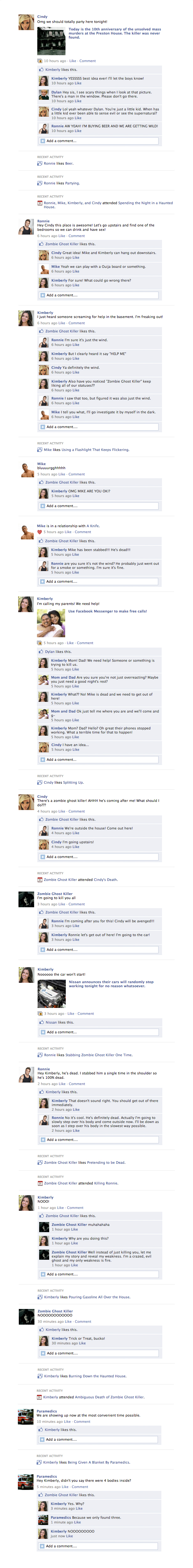
Task: Click the heart icon next to Mike's relationship status
Action: point(39,532)
